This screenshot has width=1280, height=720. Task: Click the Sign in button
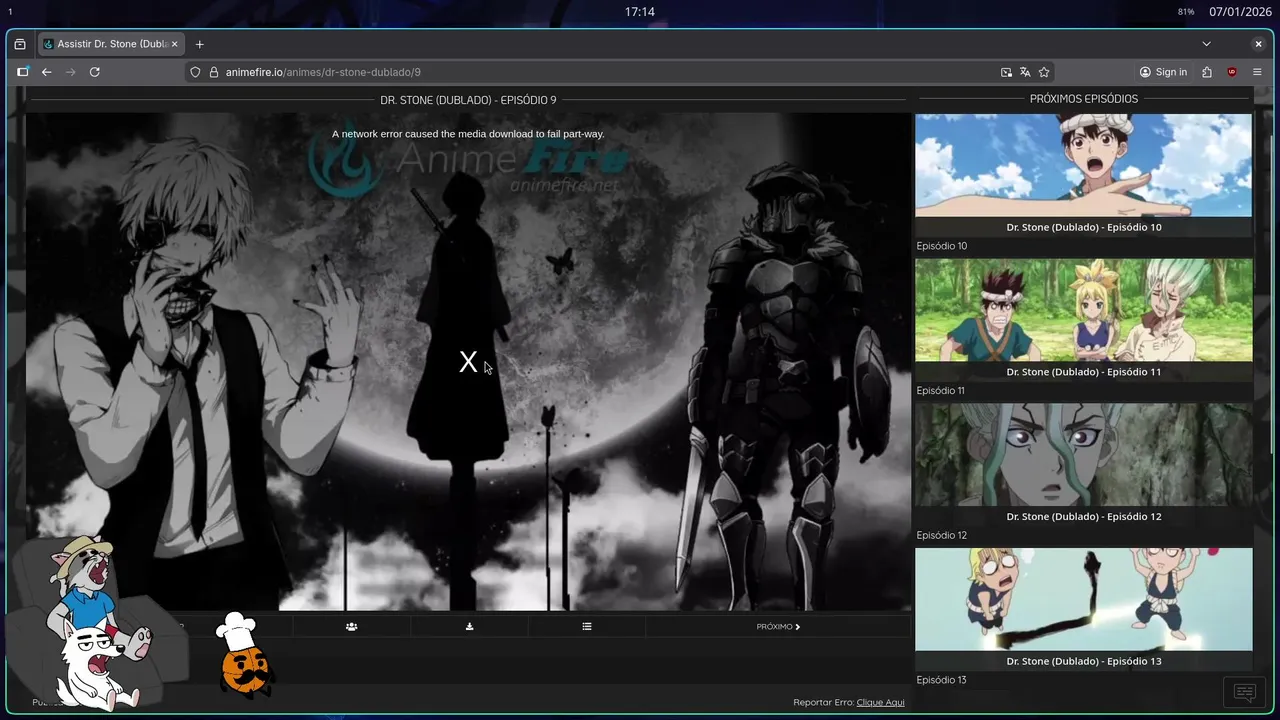pos(1163,72)
